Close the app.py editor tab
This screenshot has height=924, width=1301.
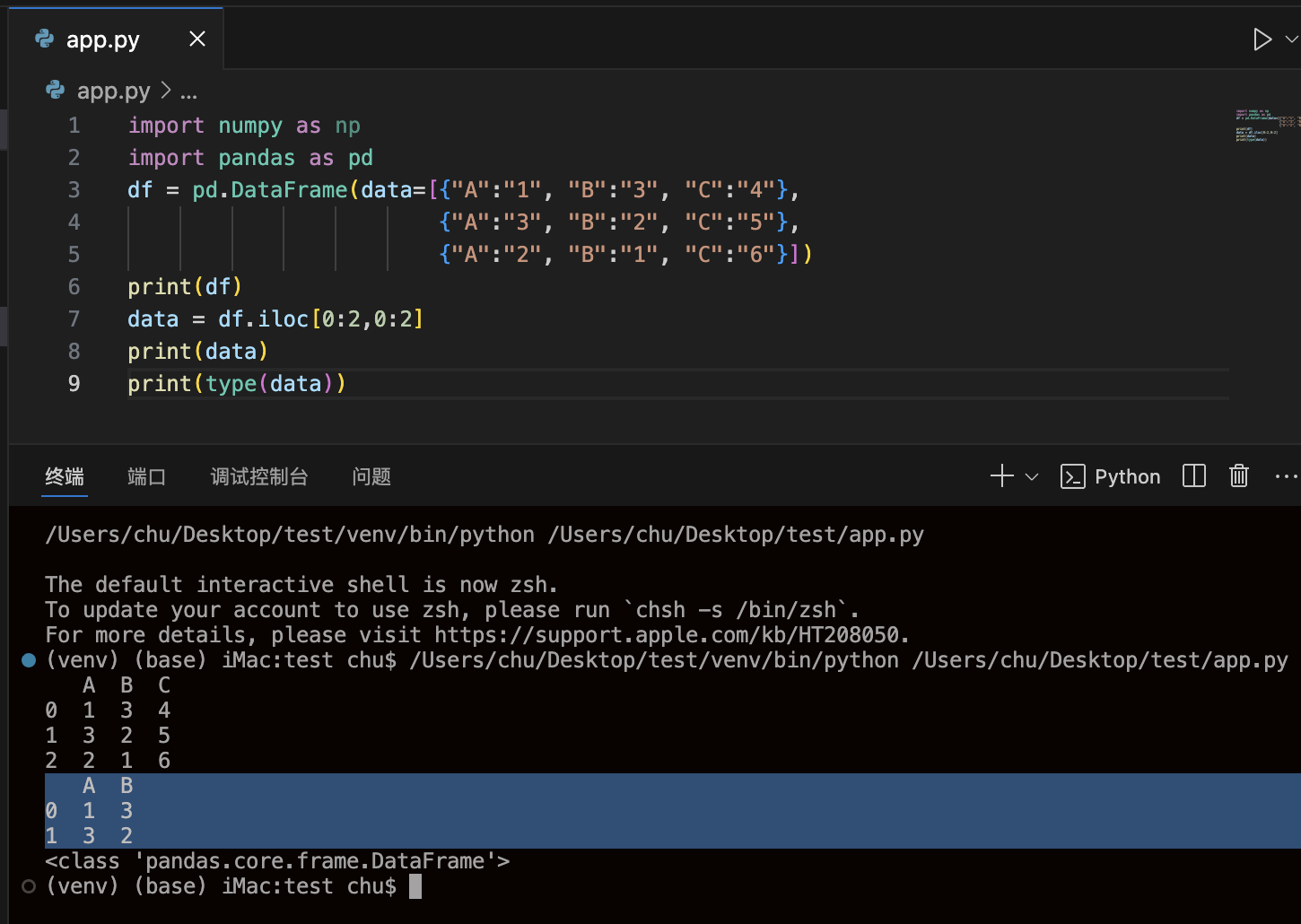[197, 39]
